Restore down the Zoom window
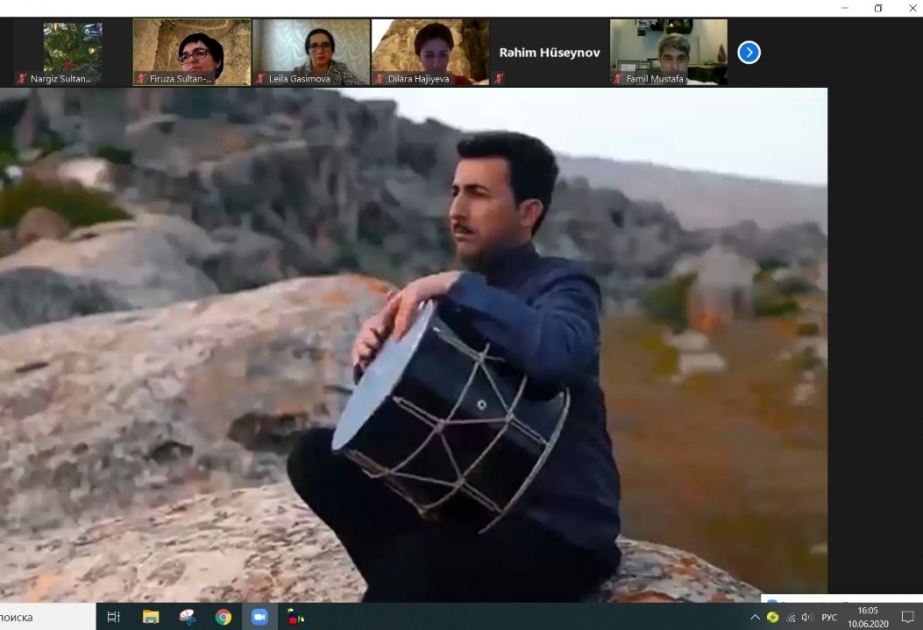923x630 pixels. click(878, 8)
